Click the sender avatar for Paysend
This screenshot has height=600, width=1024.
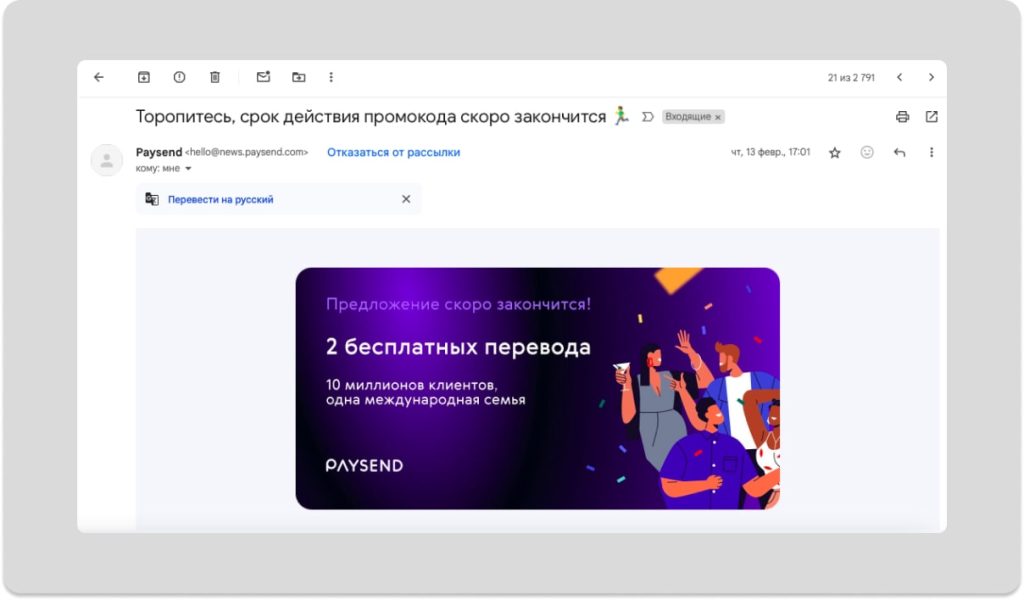point(106,160)
